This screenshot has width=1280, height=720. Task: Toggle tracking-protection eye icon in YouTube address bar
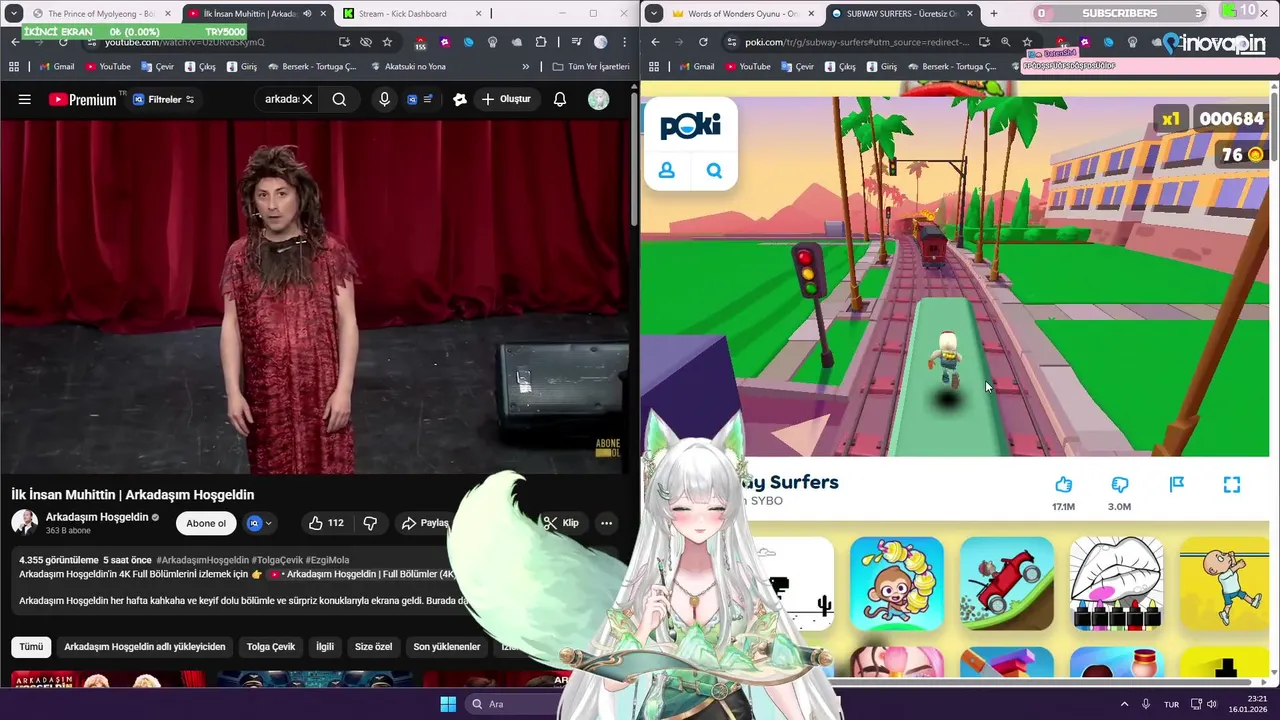[366, 42]
